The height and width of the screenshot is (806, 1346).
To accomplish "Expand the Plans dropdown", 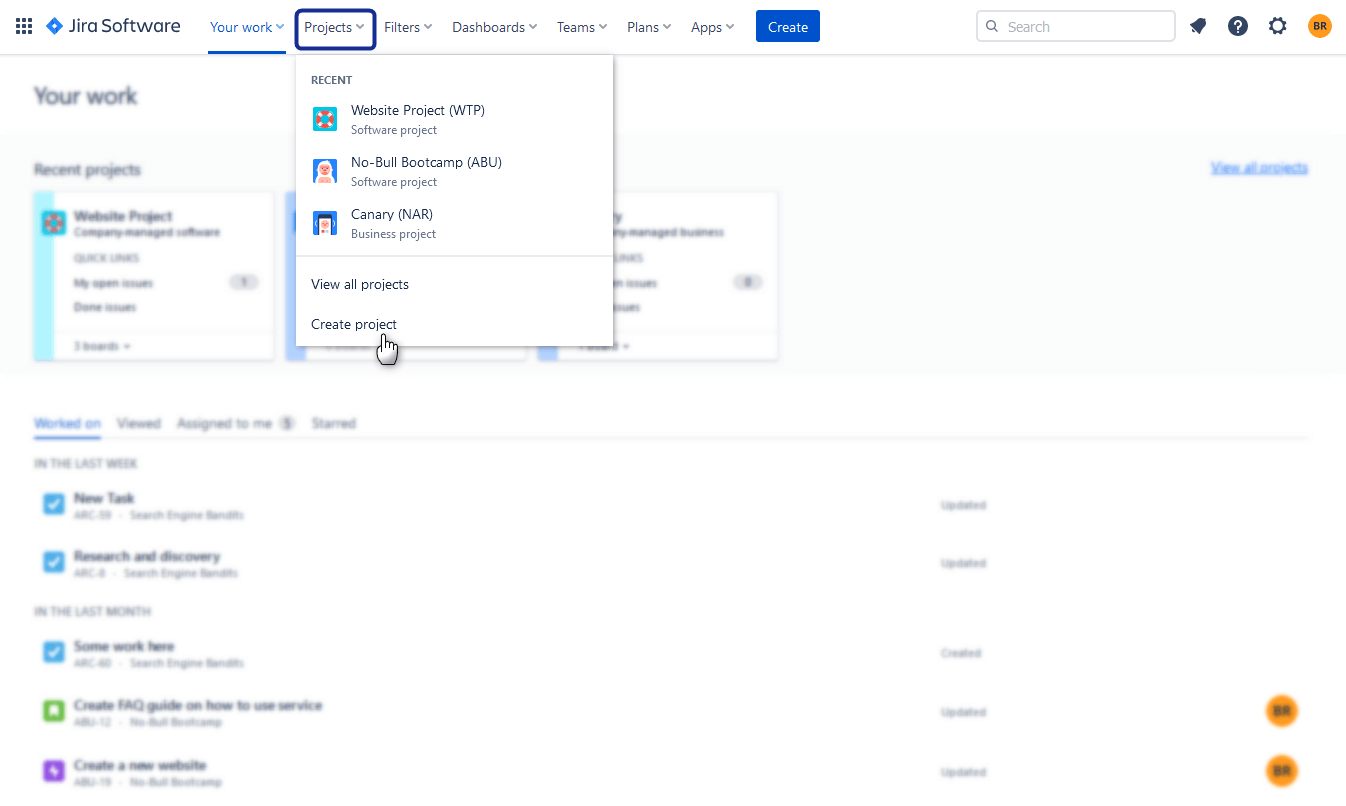I will click(x=649, y=27).
